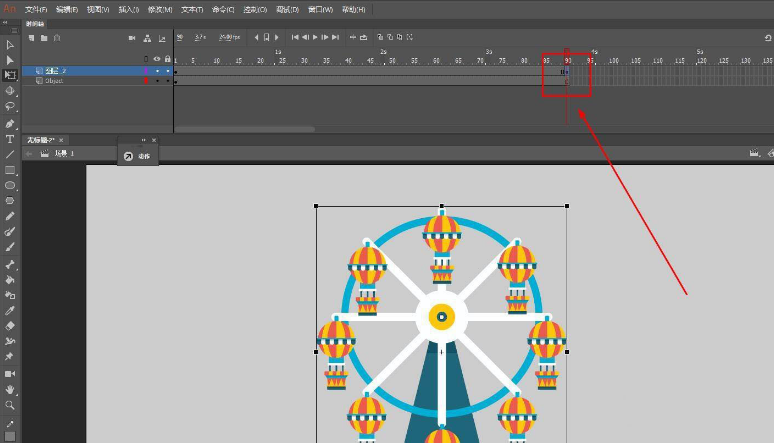Image resolution: width=774 pixels, height=443 pixels.
Task: Collapse the floating actions panel
Action: click(144, 140)
